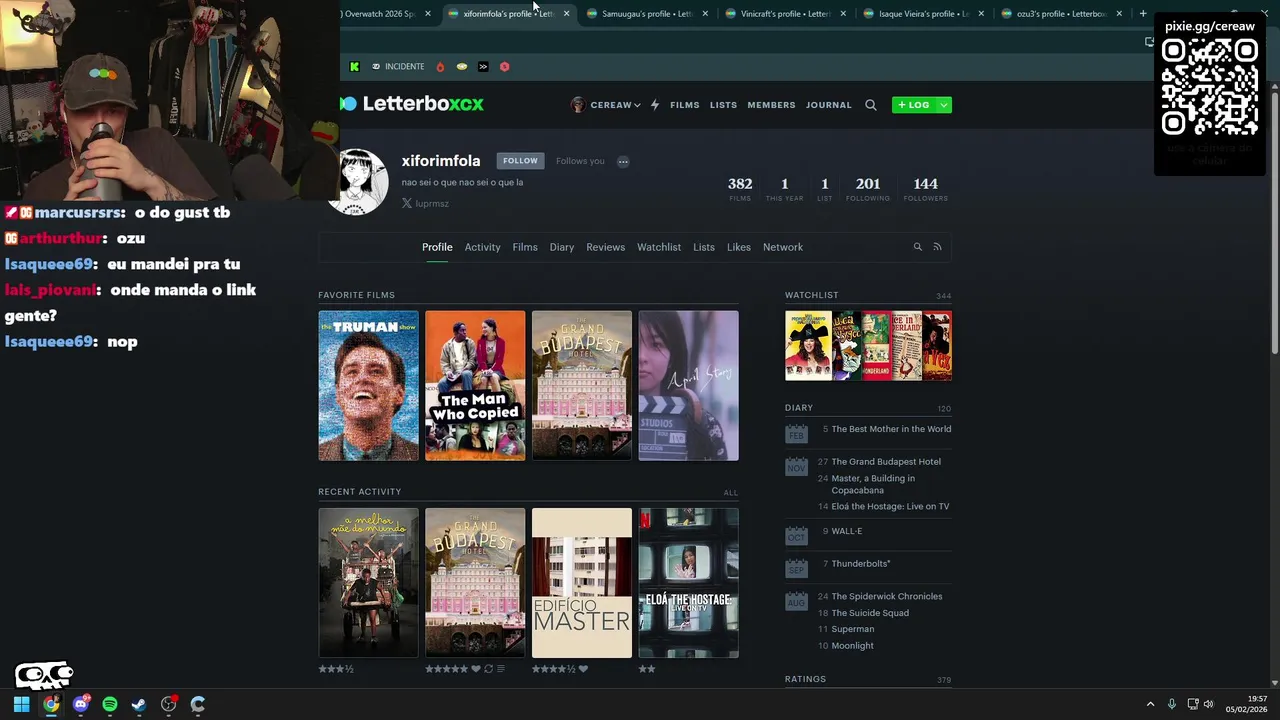The height and width of the screenshot is (720, 1280).
Task: Open the Watchlist profile tab
Action: pyautogui.click(x=659, y=247)
